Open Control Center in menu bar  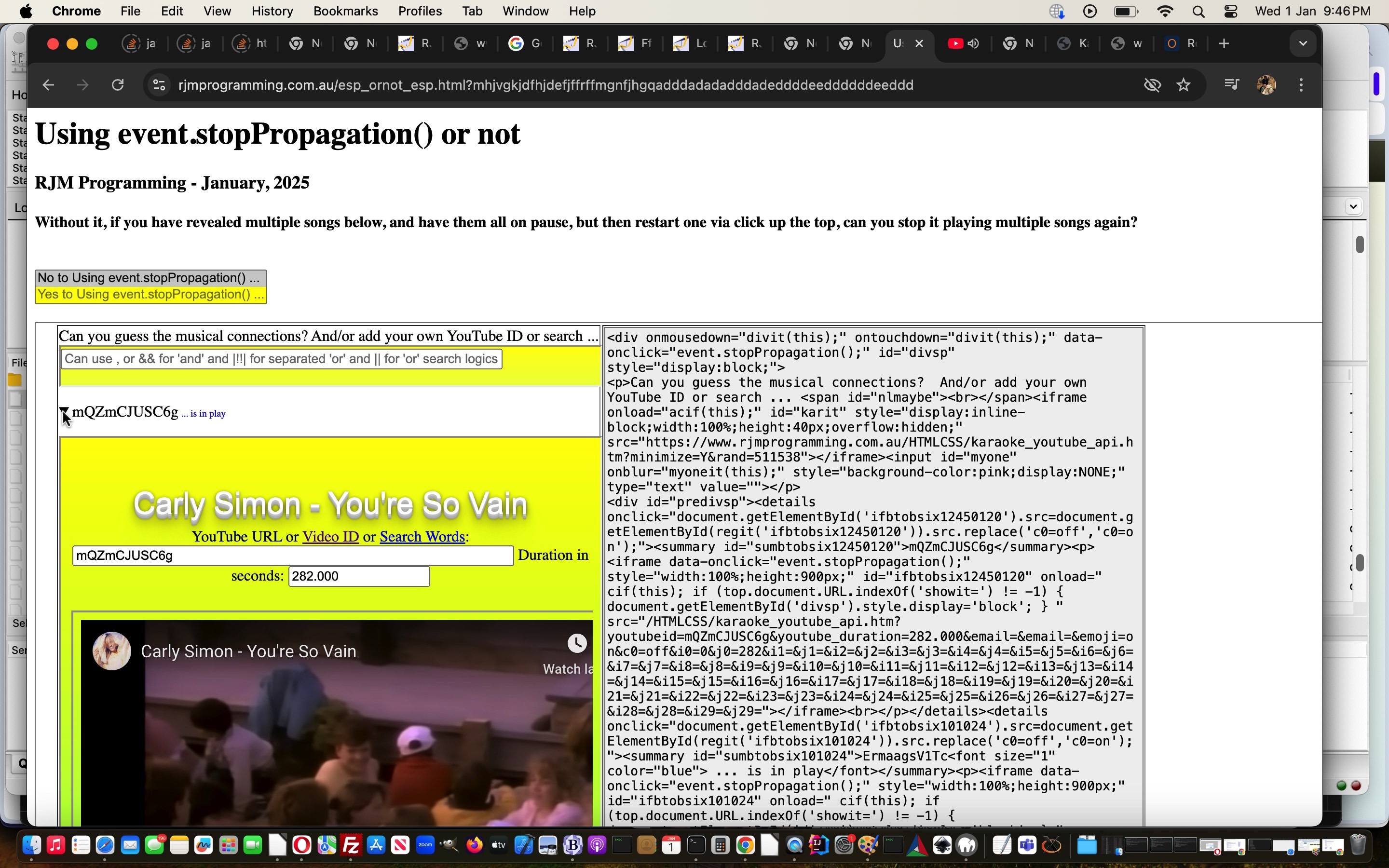(1231, 12)
